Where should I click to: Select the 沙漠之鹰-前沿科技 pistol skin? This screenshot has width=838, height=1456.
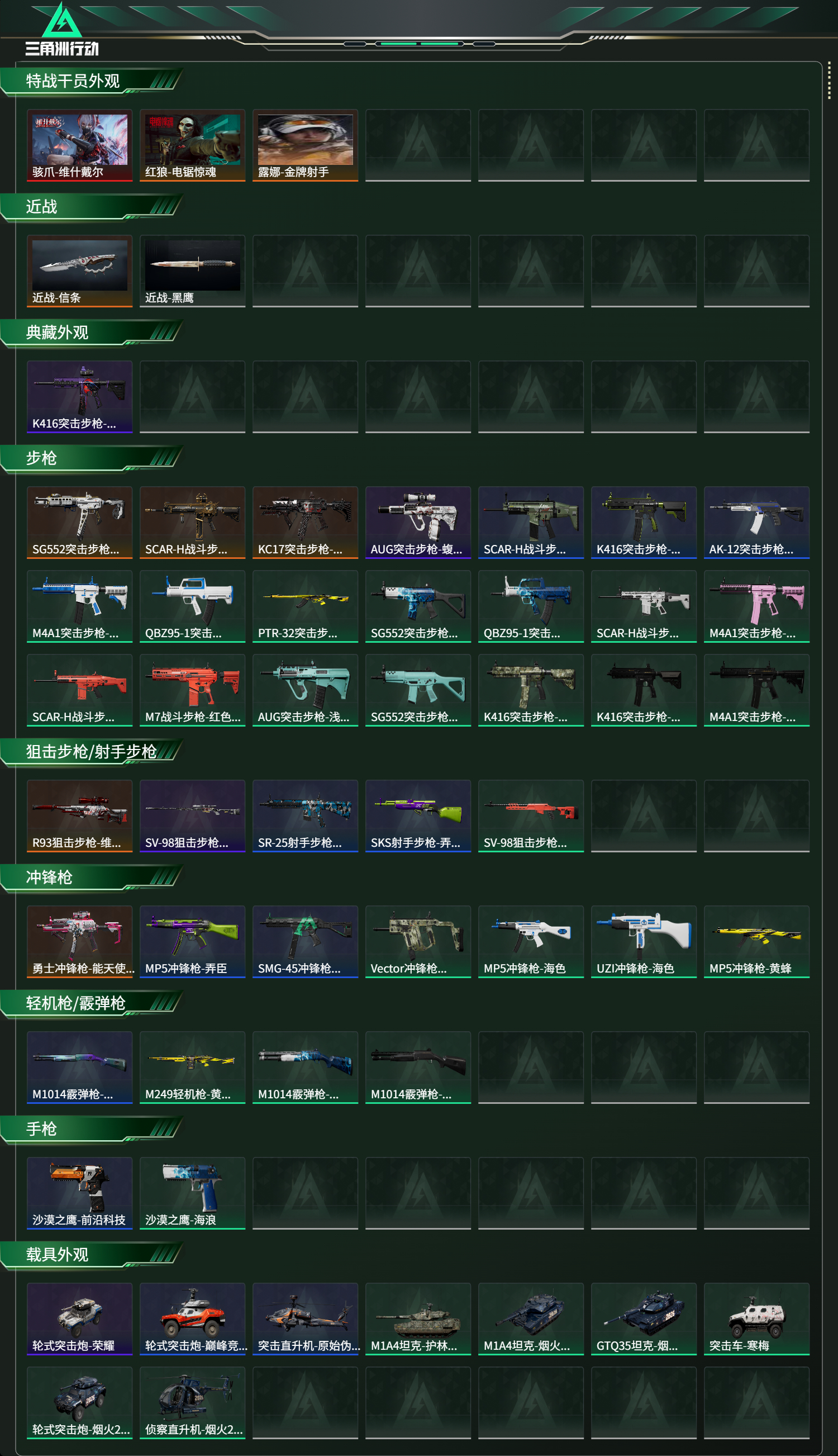click(x=79, y=1193)
